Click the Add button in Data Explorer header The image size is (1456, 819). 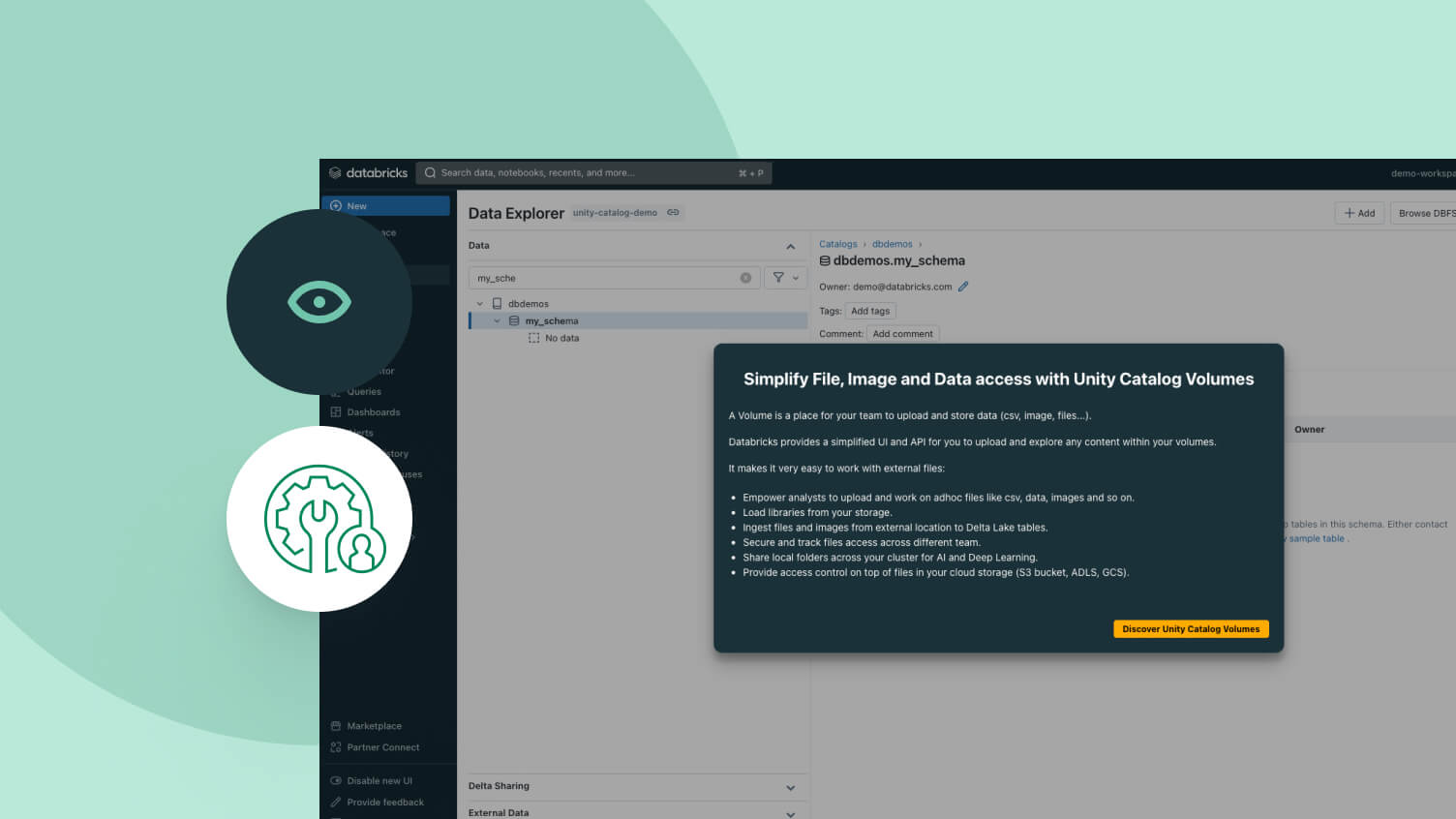click(1358, 213)
